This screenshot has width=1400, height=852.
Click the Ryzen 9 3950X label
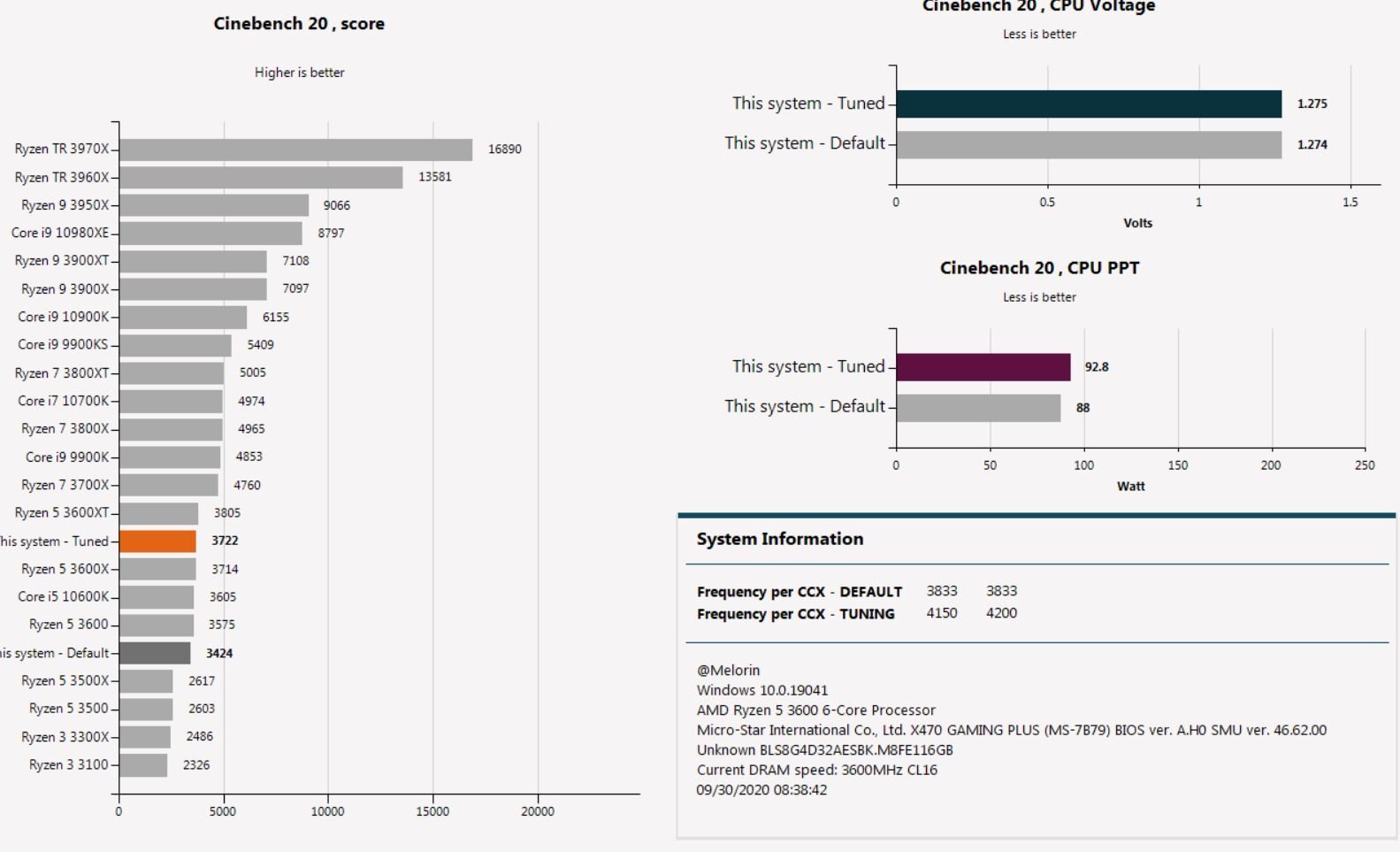click(65, 205)
